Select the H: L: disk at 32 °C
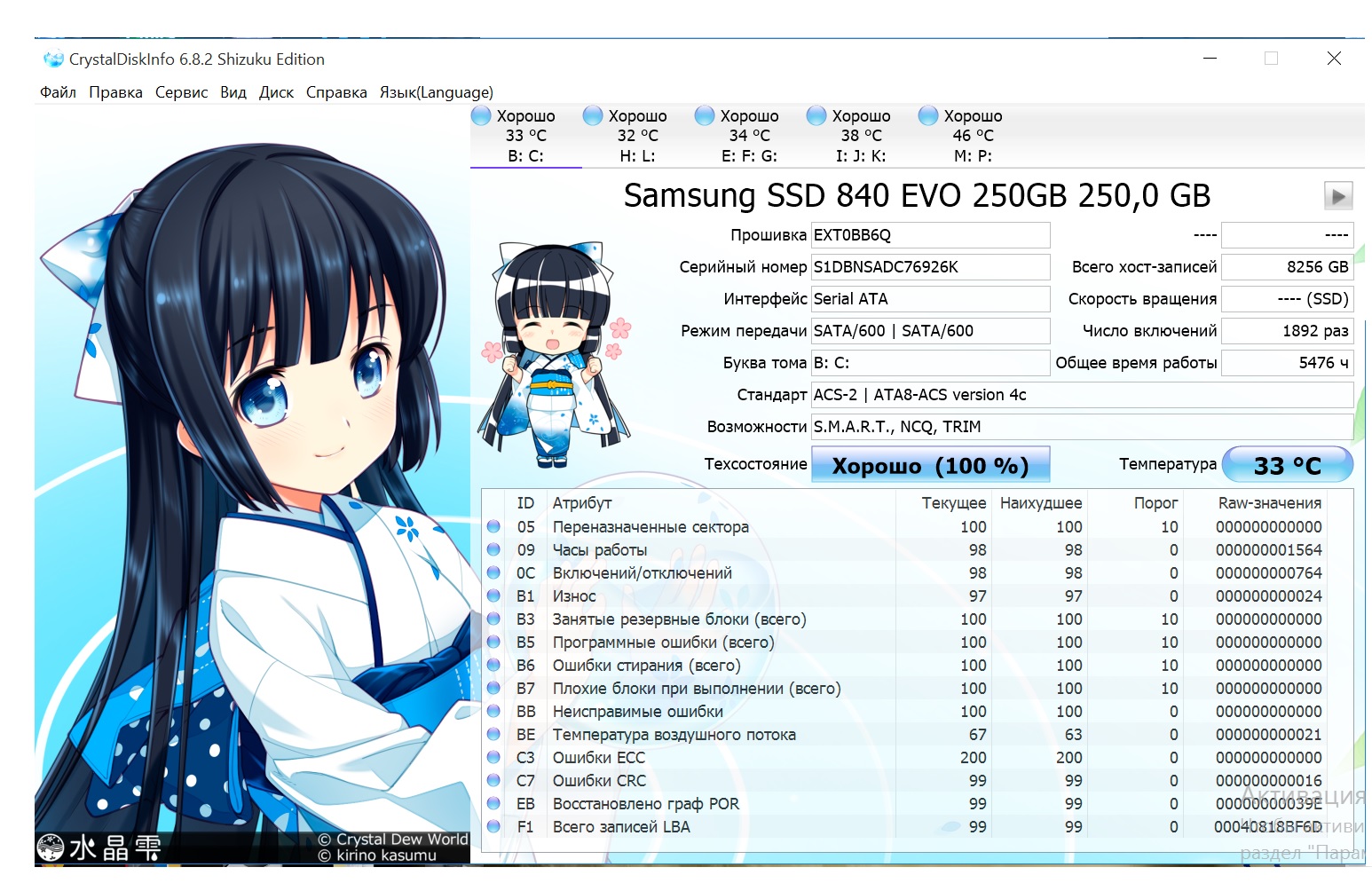 (x=637, y=136)
